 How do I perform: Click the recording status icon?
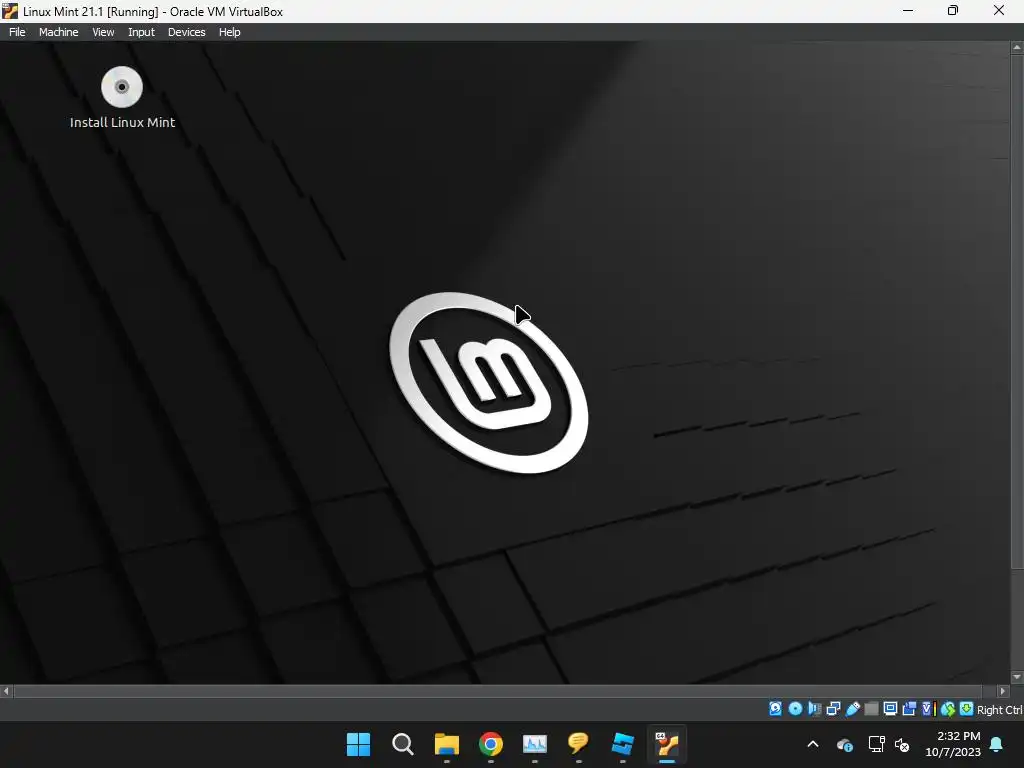point(909,709)
